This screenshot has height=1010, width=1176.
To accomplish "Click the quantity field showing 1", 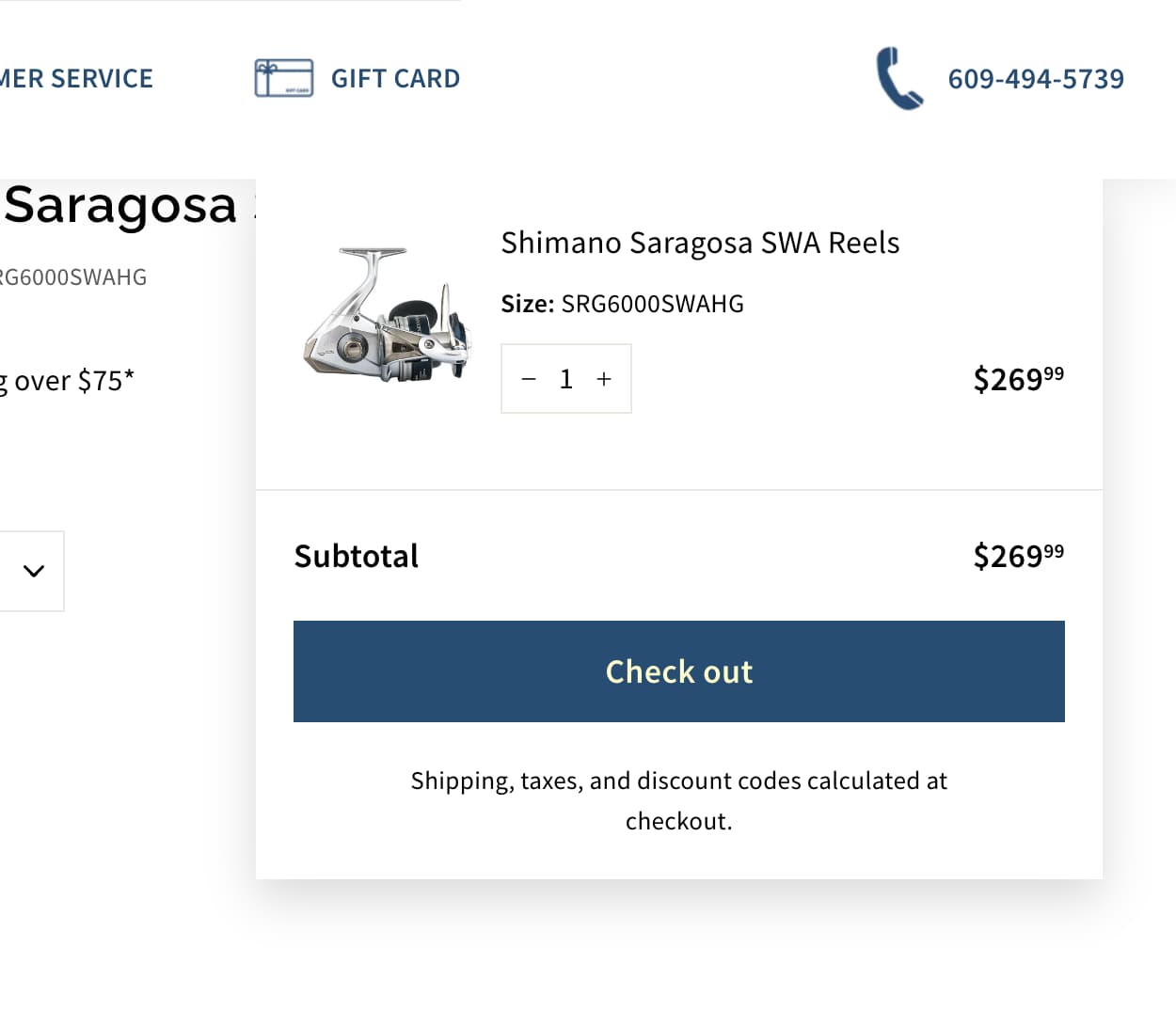I will pyautogui.click(x=566, y=379).
